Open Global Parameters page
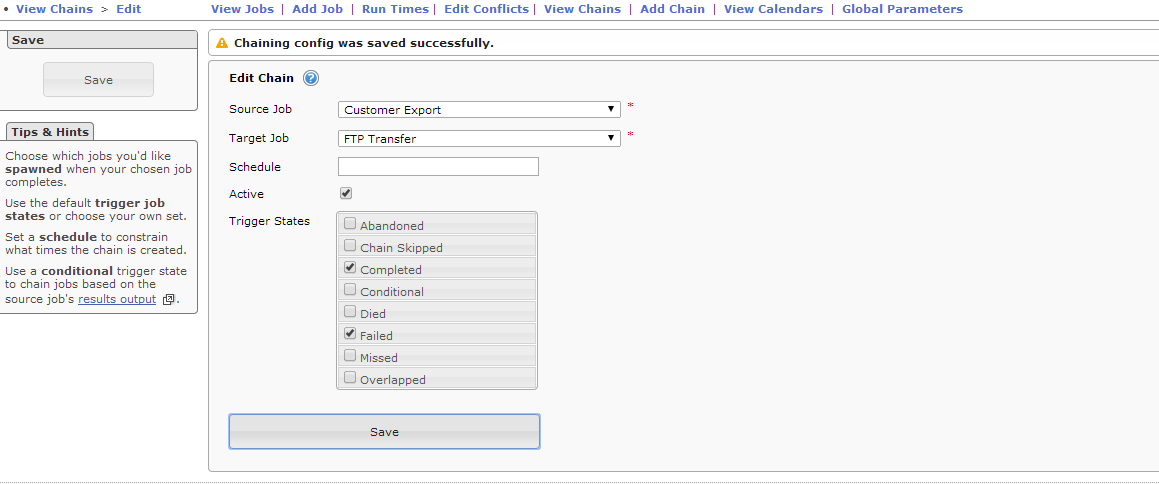The width and height of the screenshot is (1159, 484). pyautogui.click(x=902, y=9)
